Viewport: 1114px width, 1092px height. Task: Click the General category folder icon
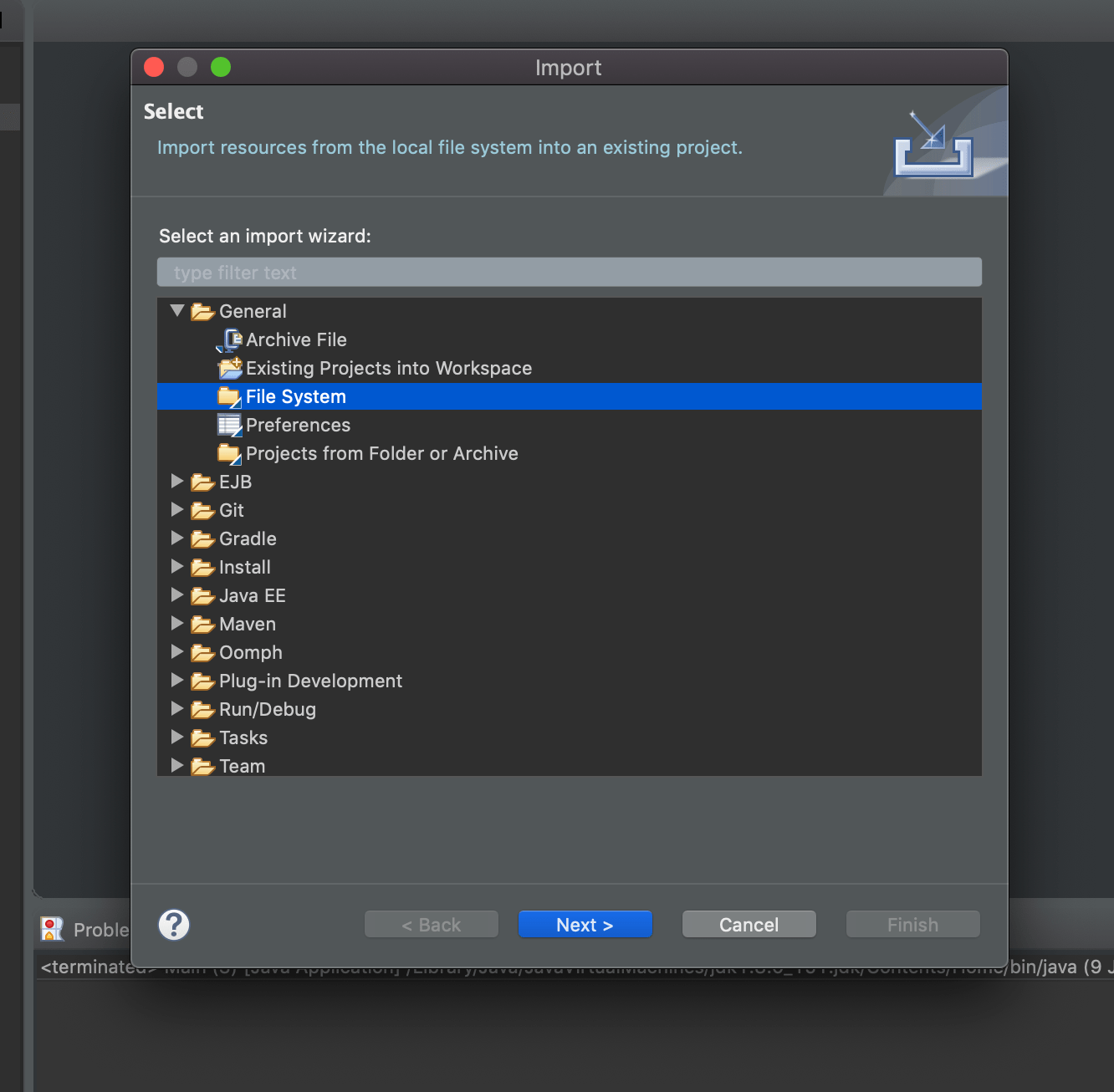tap(202, 311)
